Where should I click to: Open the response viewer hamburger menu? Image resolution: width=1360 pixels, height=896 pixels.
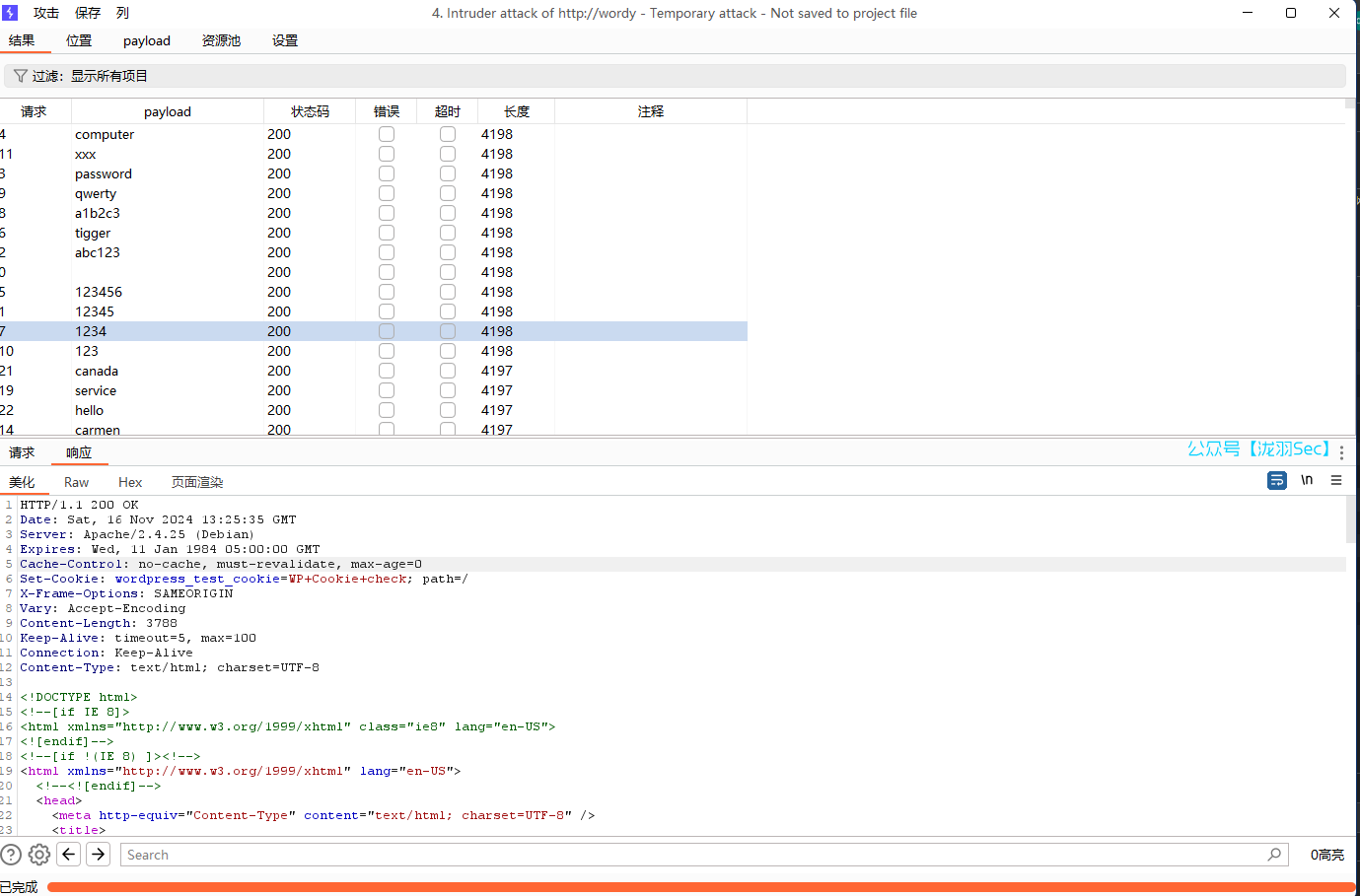tap(1336, 480)
